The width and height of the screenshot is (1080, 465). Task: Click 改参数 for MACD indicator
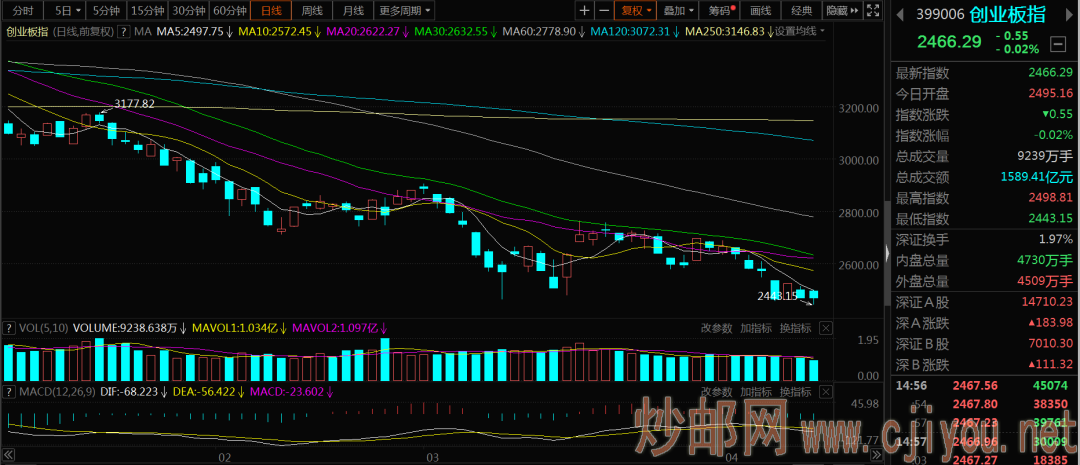(716, 392)
